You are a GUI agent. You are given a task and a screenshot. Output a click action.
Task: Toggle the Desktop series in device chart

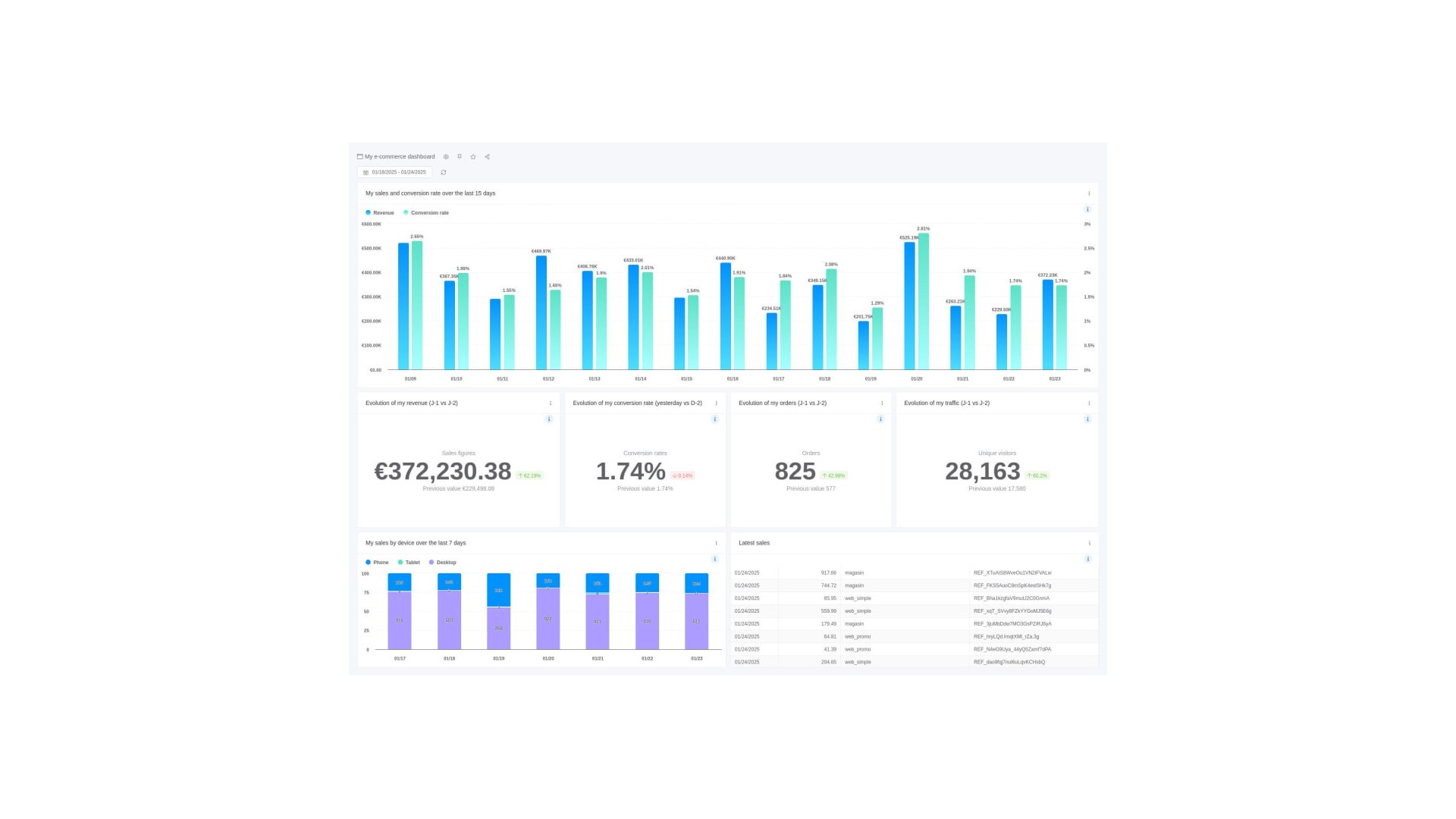(443, 562)
